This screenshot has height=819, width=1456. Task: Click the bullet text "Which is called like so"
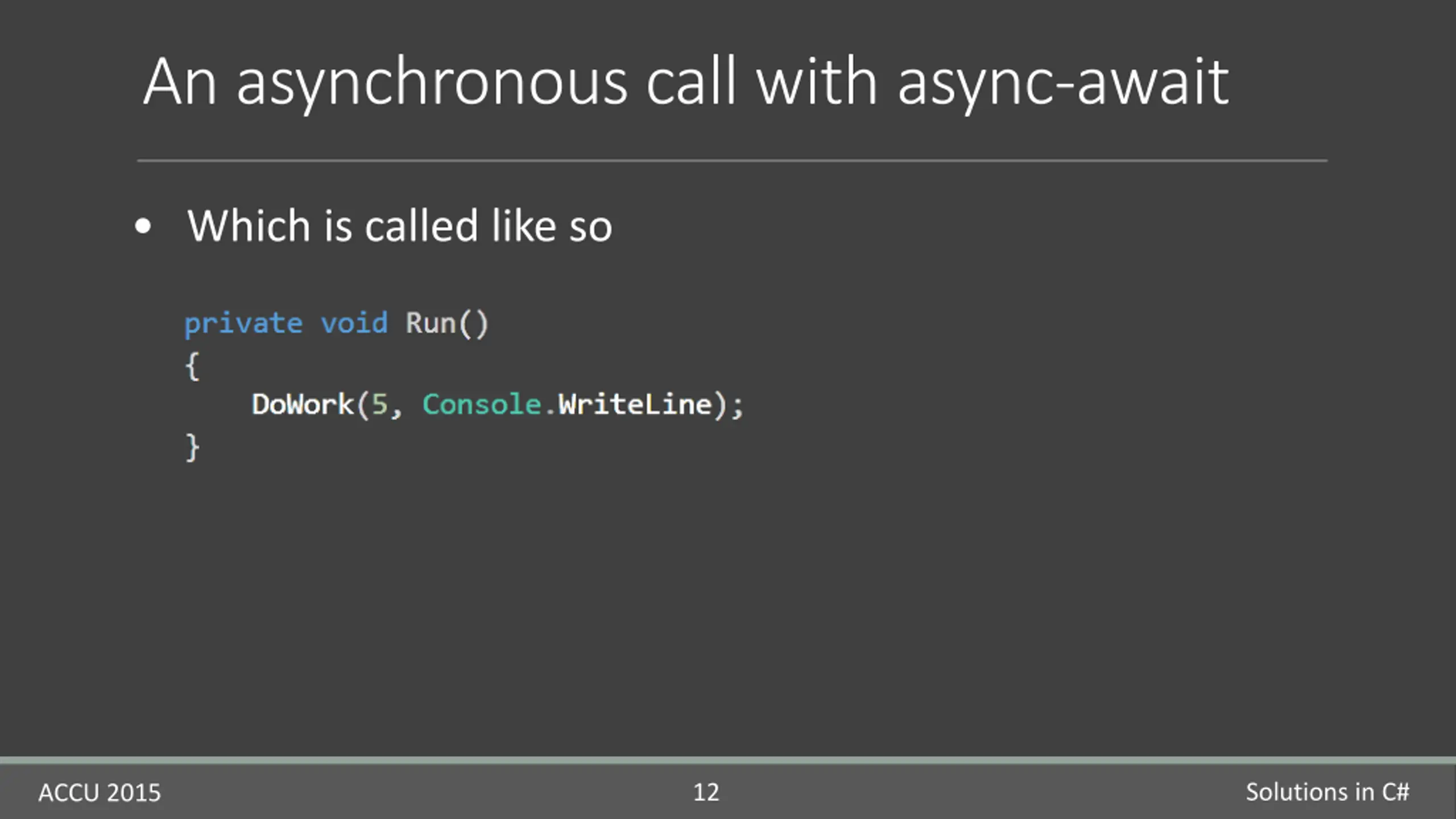400,226
